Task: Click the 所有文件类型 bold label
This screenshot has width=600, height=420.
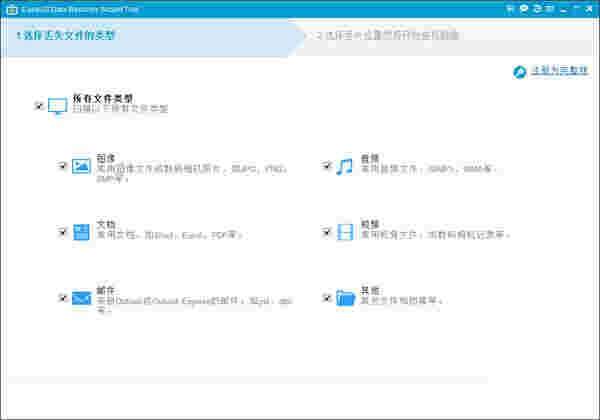Action: pyautogui.click(x=103, y=99)
